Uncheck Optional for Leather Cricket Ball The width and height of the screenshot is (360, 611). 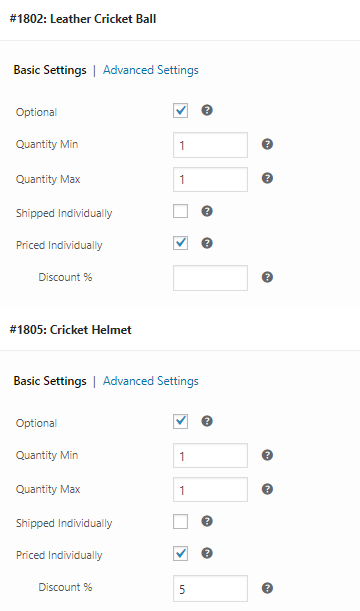[180, 111]
